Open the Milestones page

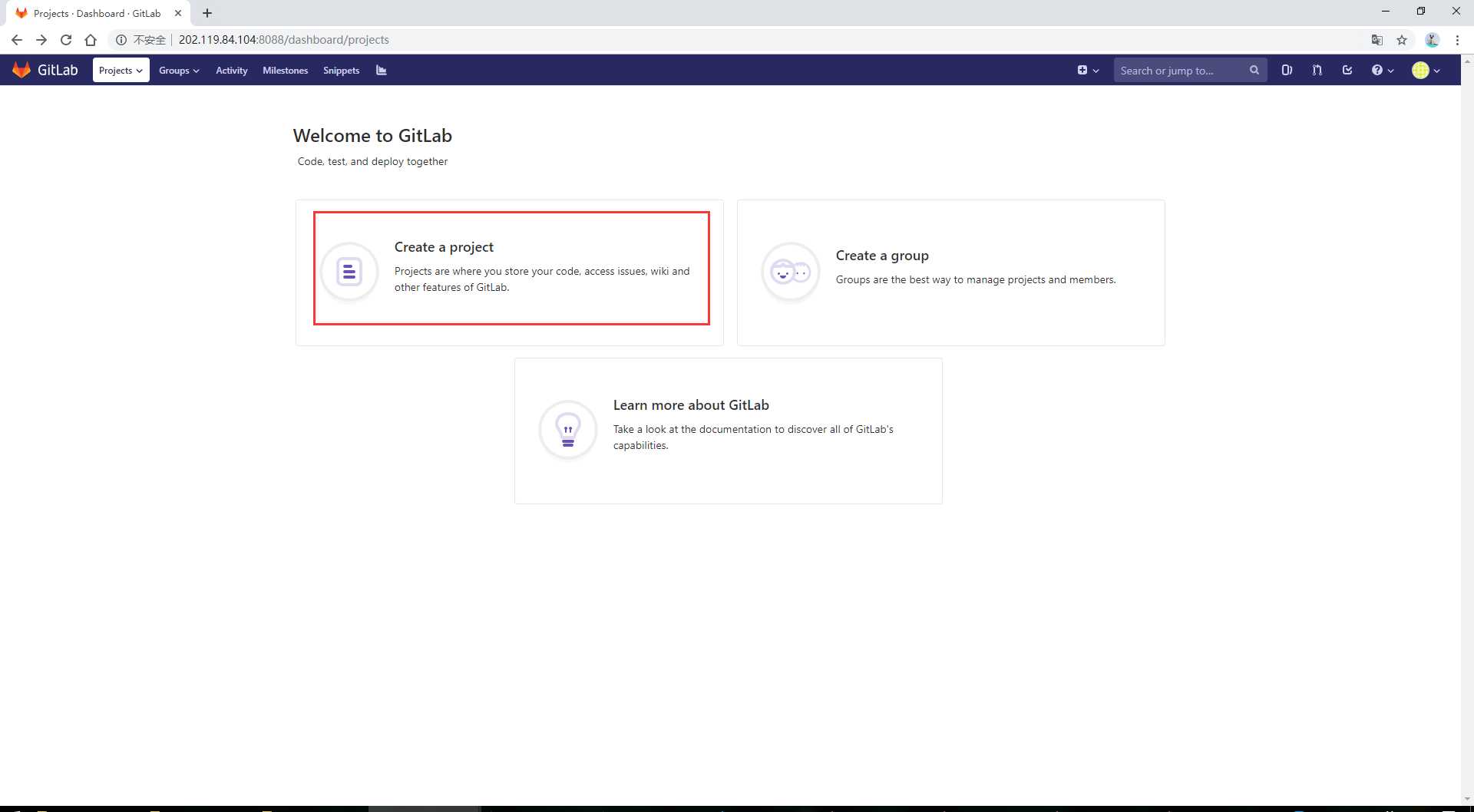tap(285, 70)
